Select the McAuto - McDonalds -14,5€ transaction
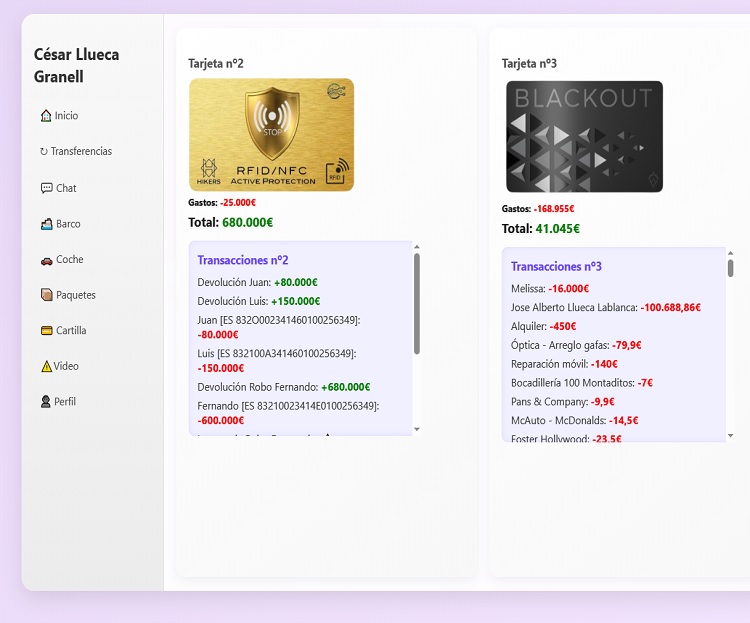This screenshot has width=750, height=623. 574,420
